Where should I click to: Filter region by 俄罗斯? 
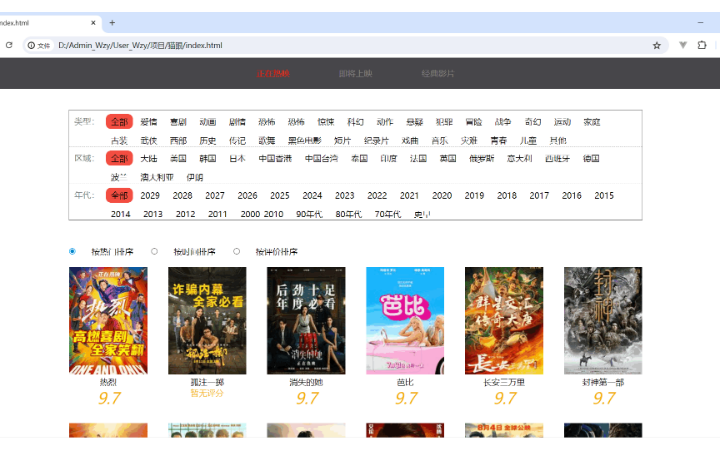pos(481,158)
